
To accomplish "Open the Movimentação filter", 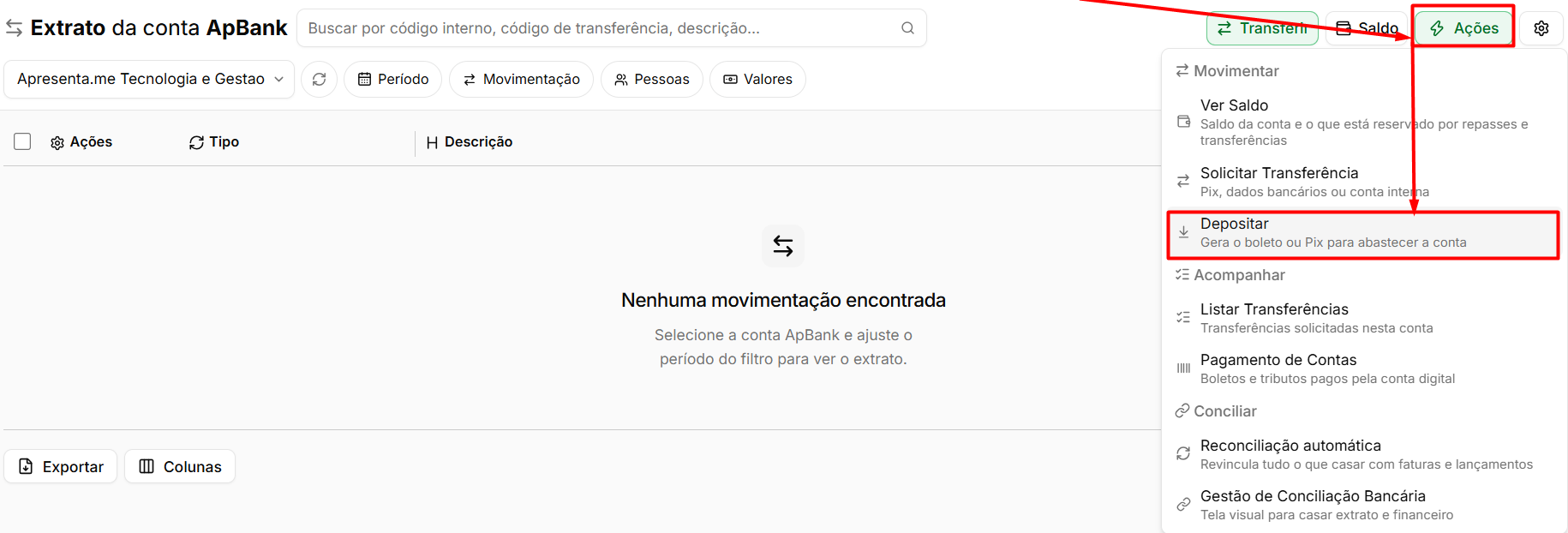I will (x=521, y=79).
